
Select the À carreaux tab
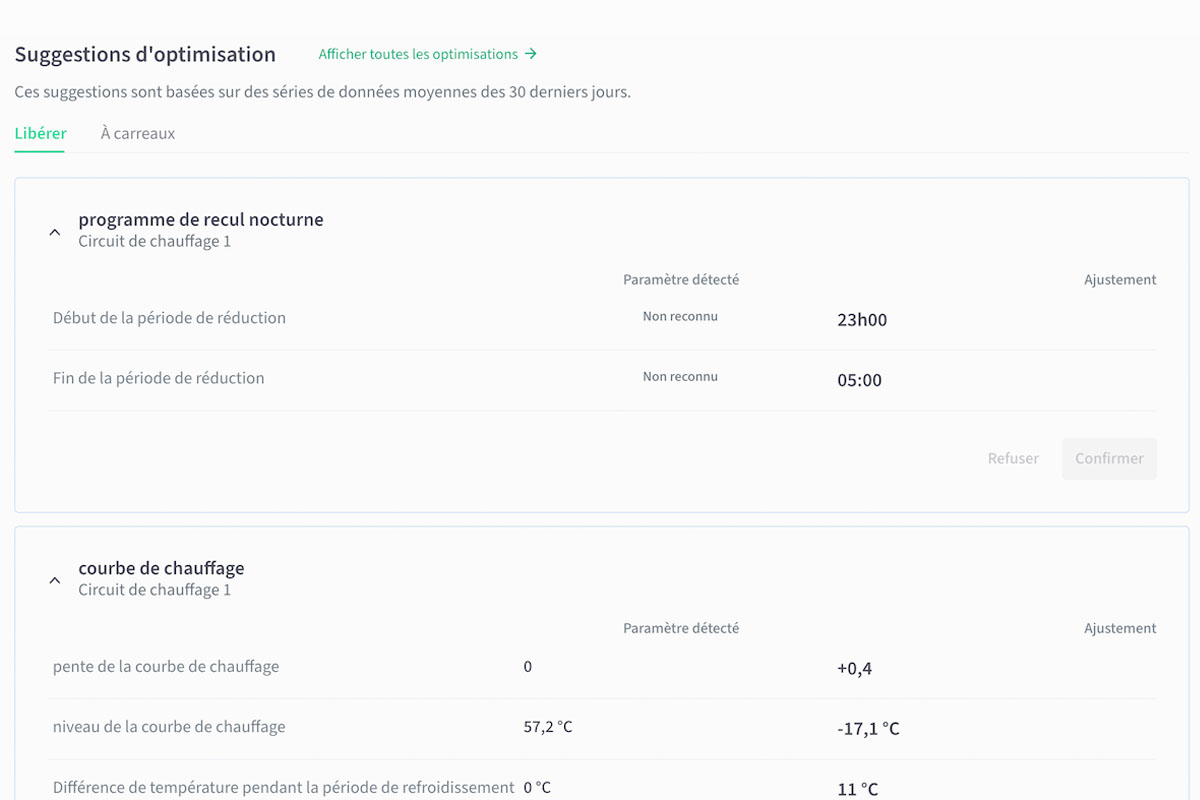[x=138, y=133]
